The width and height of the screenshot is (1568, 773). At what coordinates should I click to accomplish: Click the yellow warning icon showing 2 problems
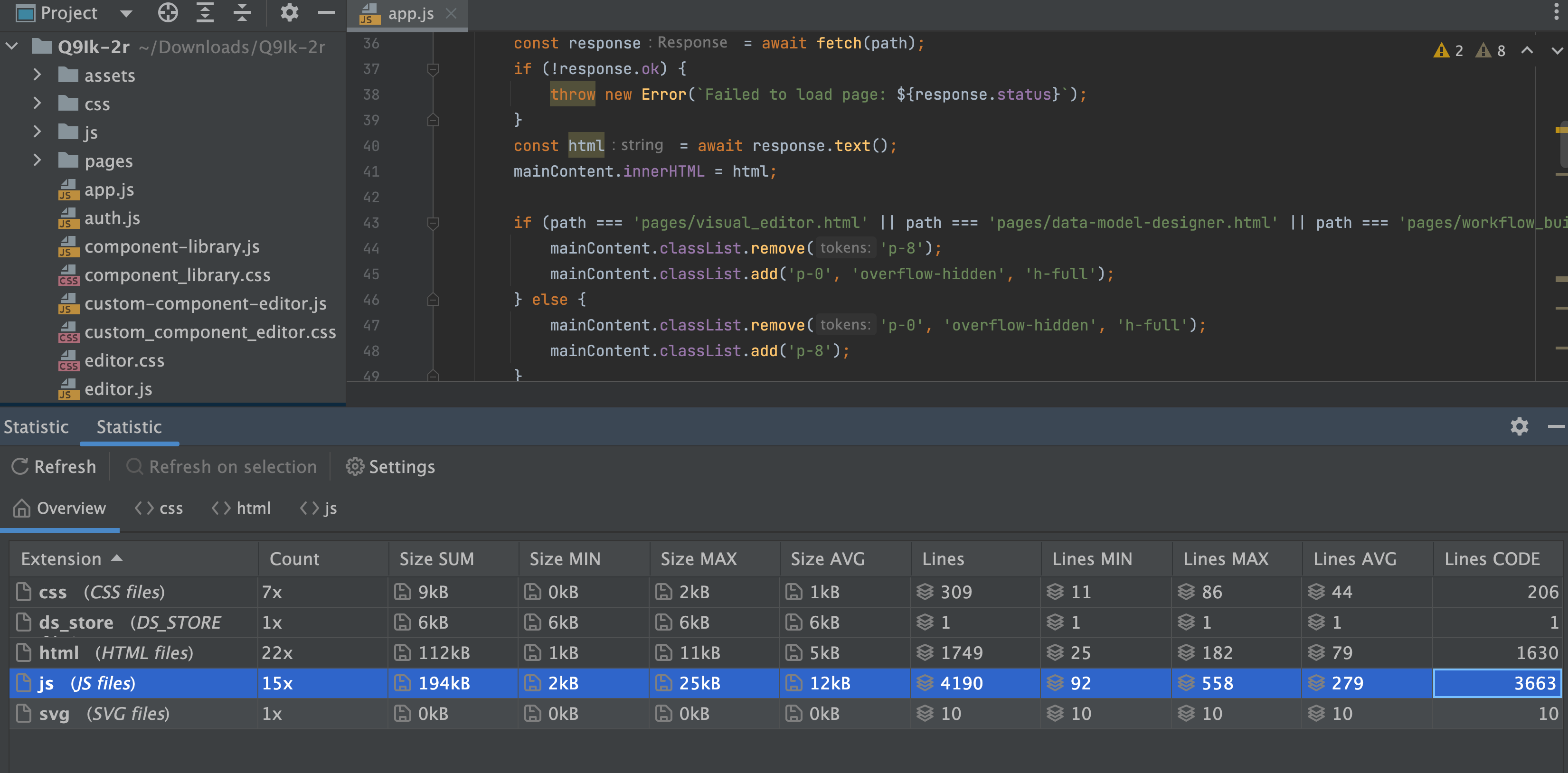(1441, 50)
